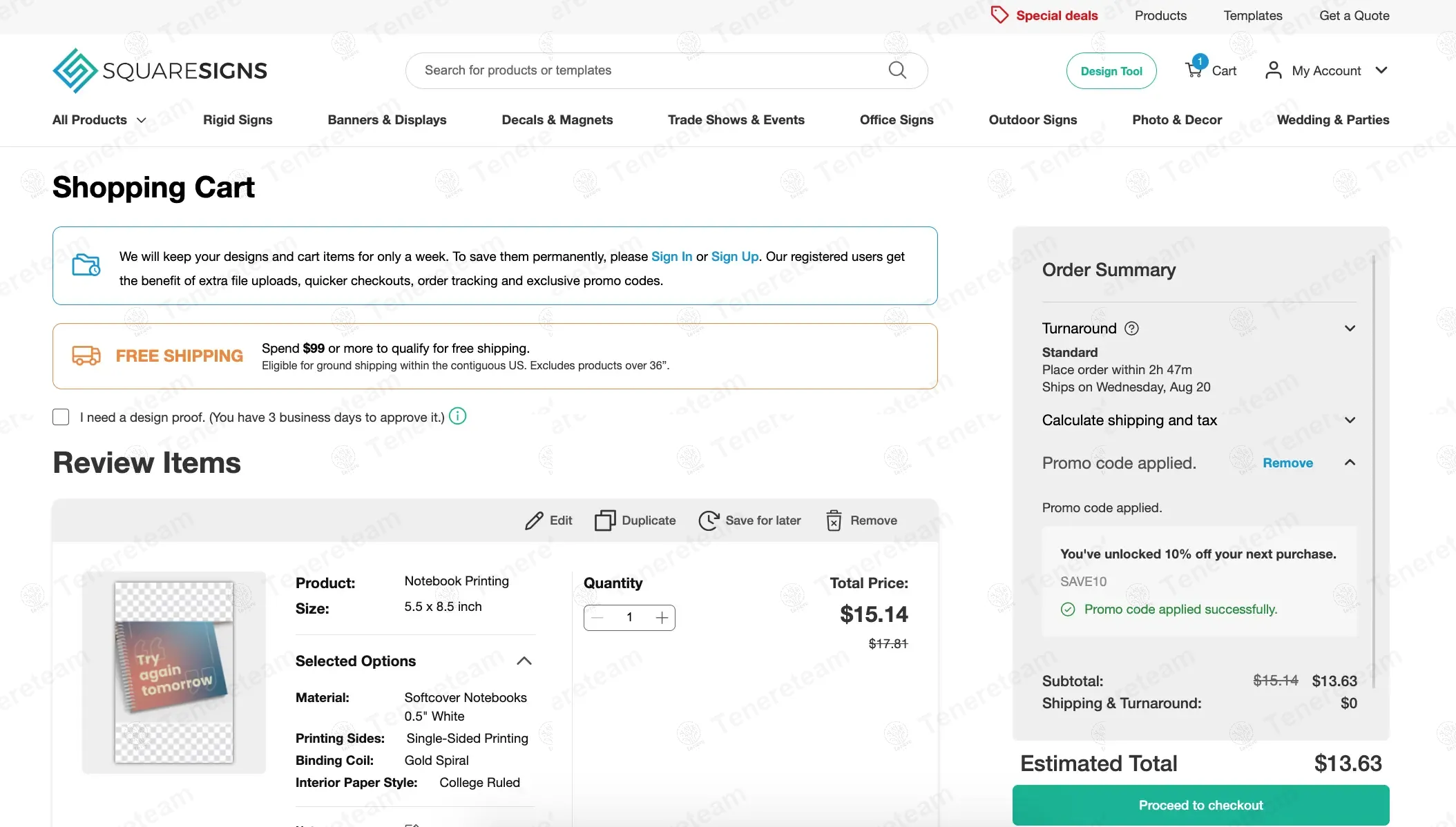This screenshot has width=1456, height=827.
Task: Click the design proof info icon
Action: (x=458, y=416)
